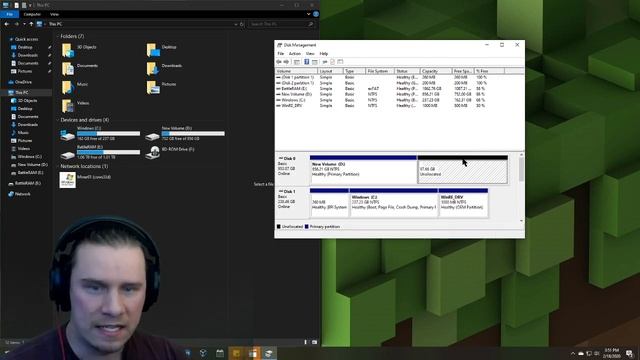
Task: Click the This PC address bar path
Action: 55,24
